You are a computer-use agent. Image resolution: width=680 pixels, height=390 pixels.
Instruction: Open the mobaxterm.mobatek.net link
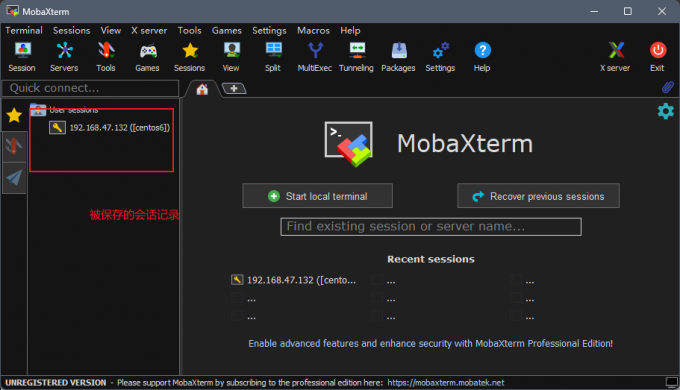point(446,383)
